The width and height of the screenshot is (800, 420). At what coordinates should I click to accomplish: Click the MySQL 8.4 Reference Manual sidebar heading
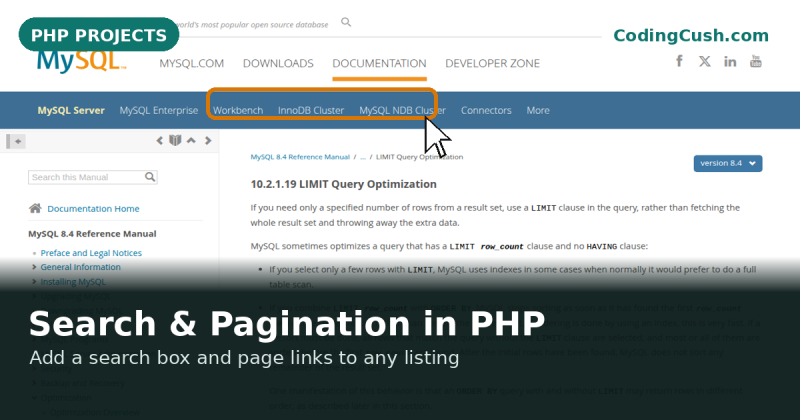click(x=92, y=234)
